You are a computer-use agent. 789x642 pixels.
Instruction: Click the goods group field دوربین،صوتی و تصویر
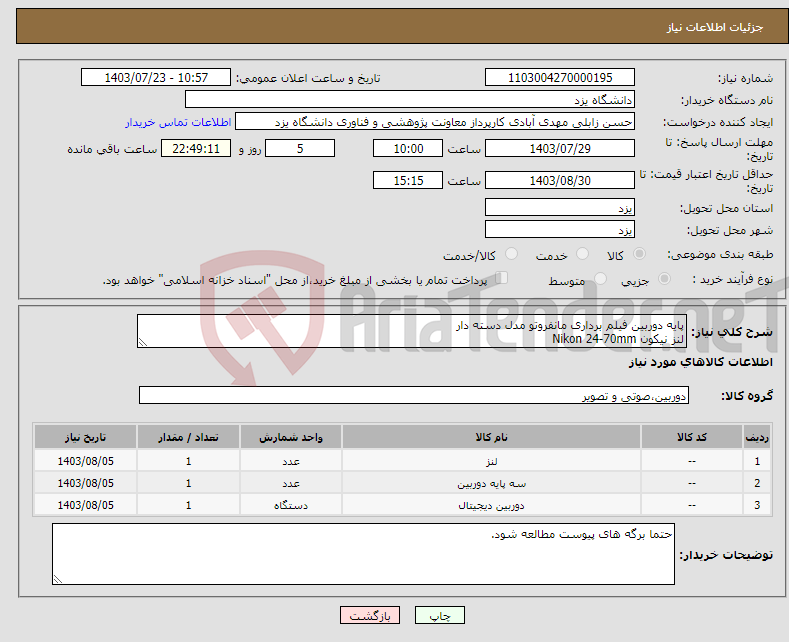[x=414, y=395]
